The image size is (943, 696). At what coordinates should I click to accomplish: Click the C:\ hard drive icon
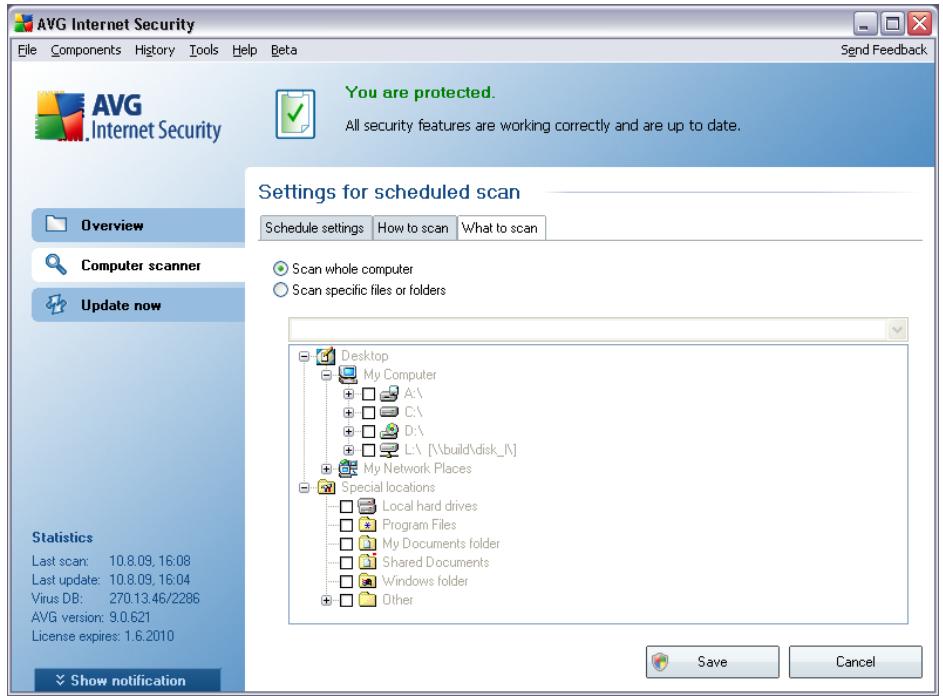click(389, 412)
